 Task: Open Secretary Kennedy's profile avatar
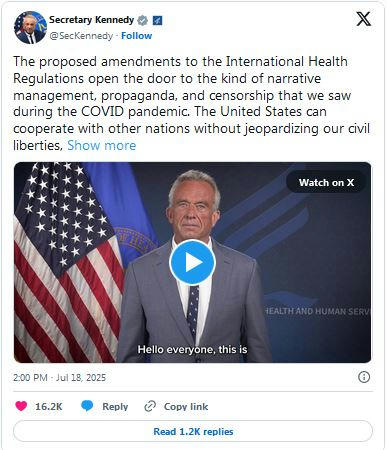pyautogui.click(x=30, y=28)
